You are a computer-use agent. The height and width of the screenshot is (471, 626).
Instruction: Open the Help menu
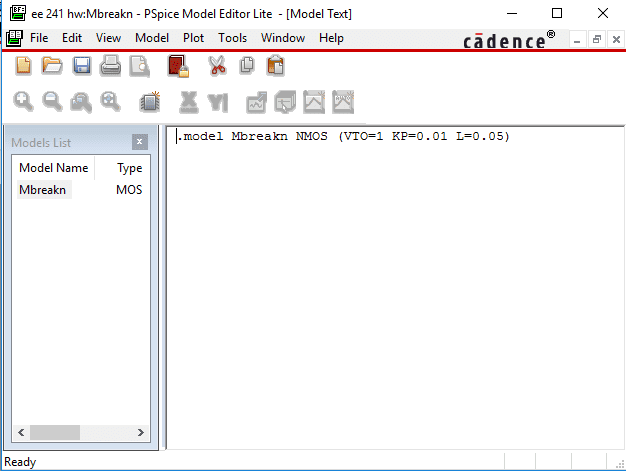331,38
